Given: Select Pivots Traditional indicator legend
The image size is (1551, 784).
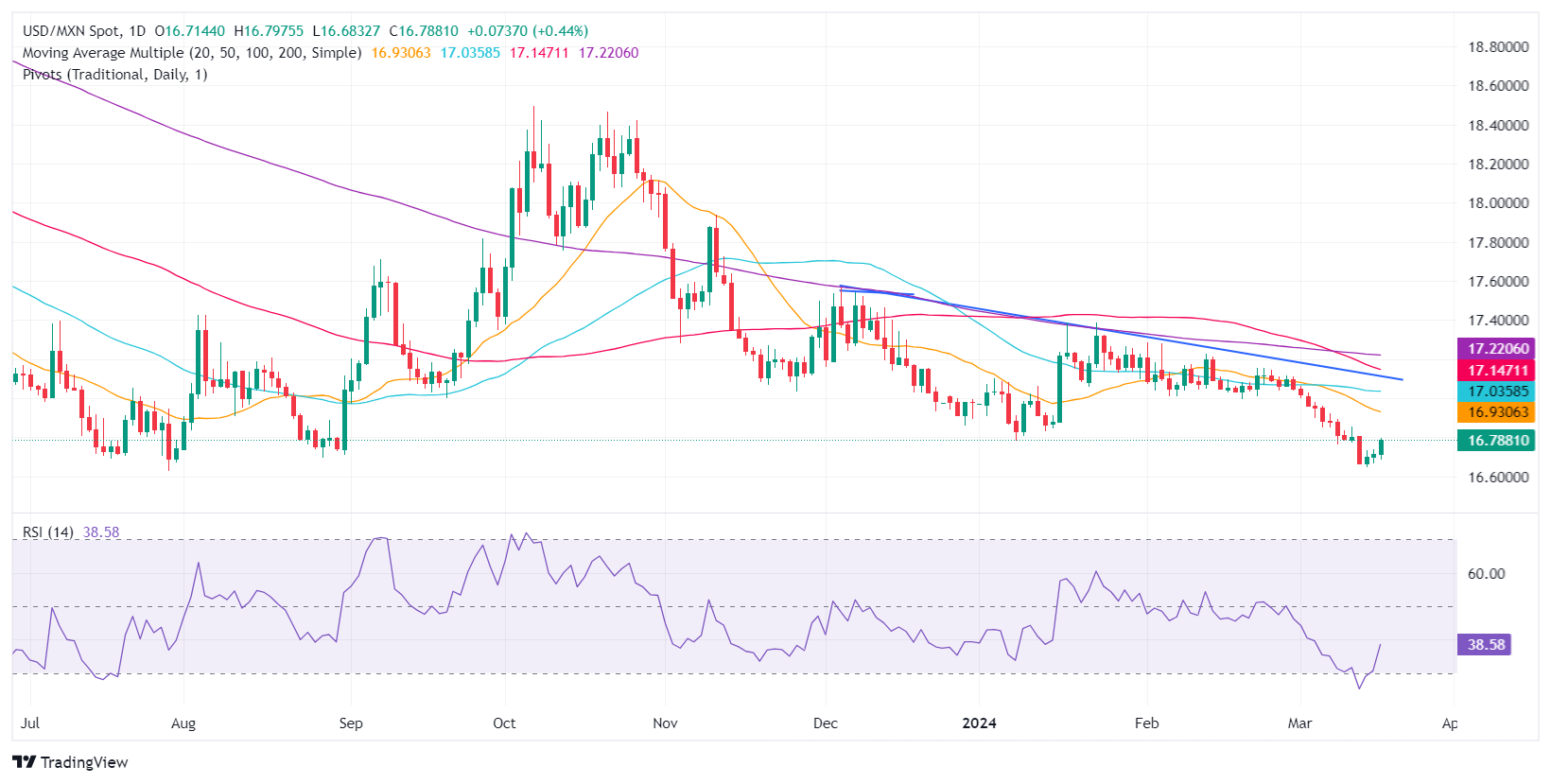Looking at the screenshot, I should pos(115,75).
